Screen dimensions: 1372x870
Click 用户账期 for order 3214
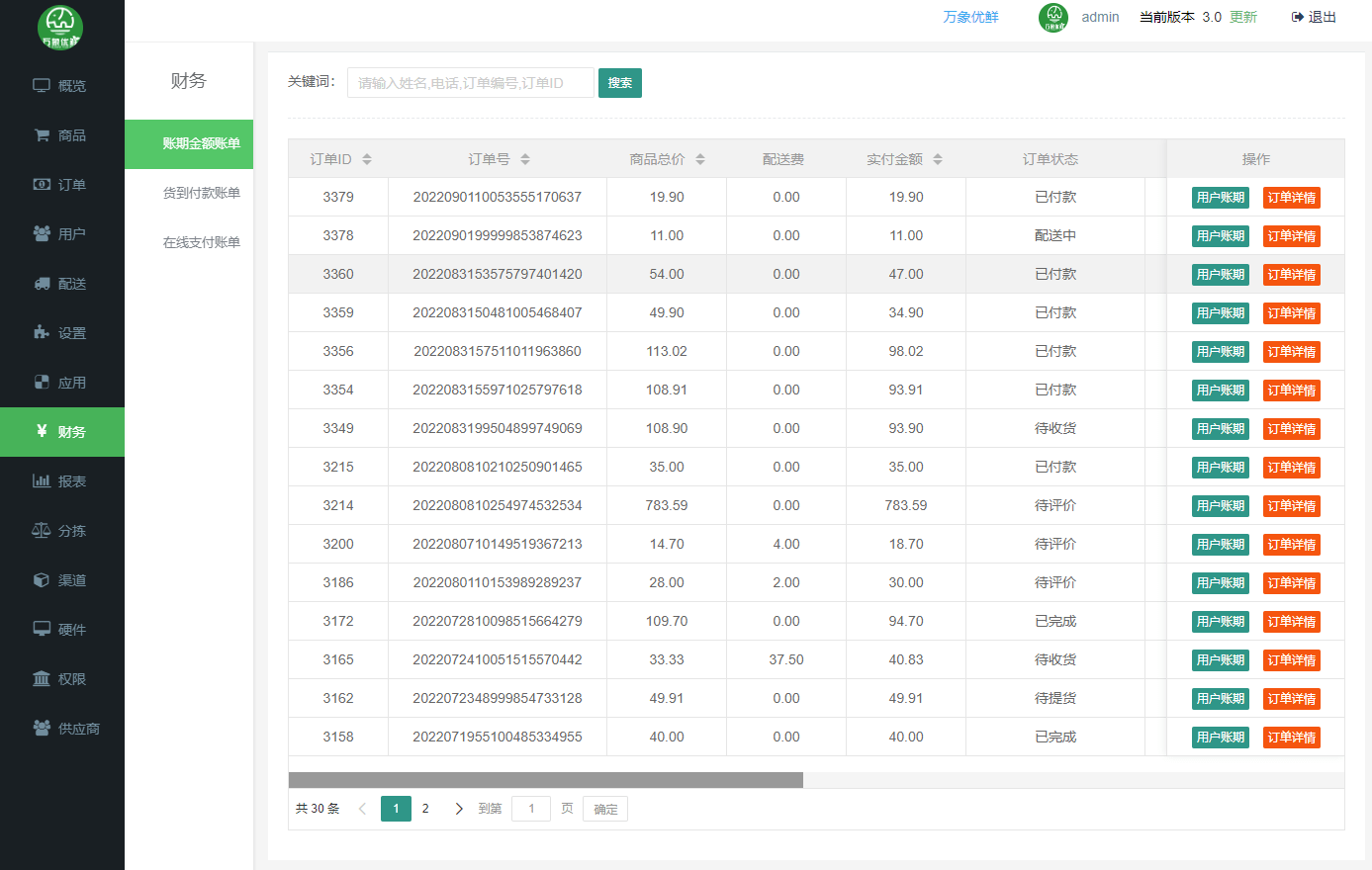1220,506
